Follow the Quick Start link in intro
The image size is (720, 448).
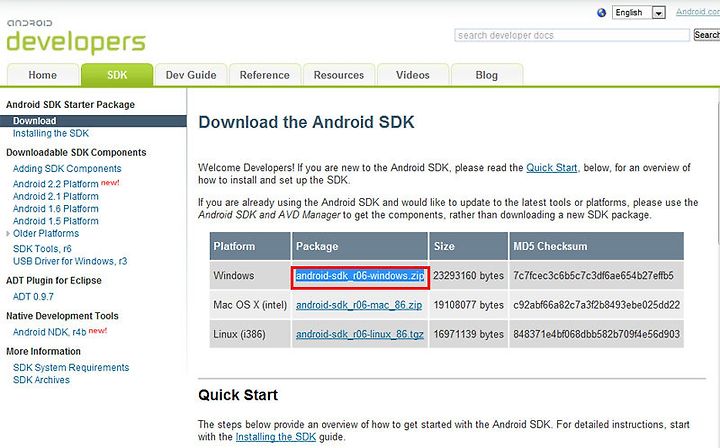551,168
